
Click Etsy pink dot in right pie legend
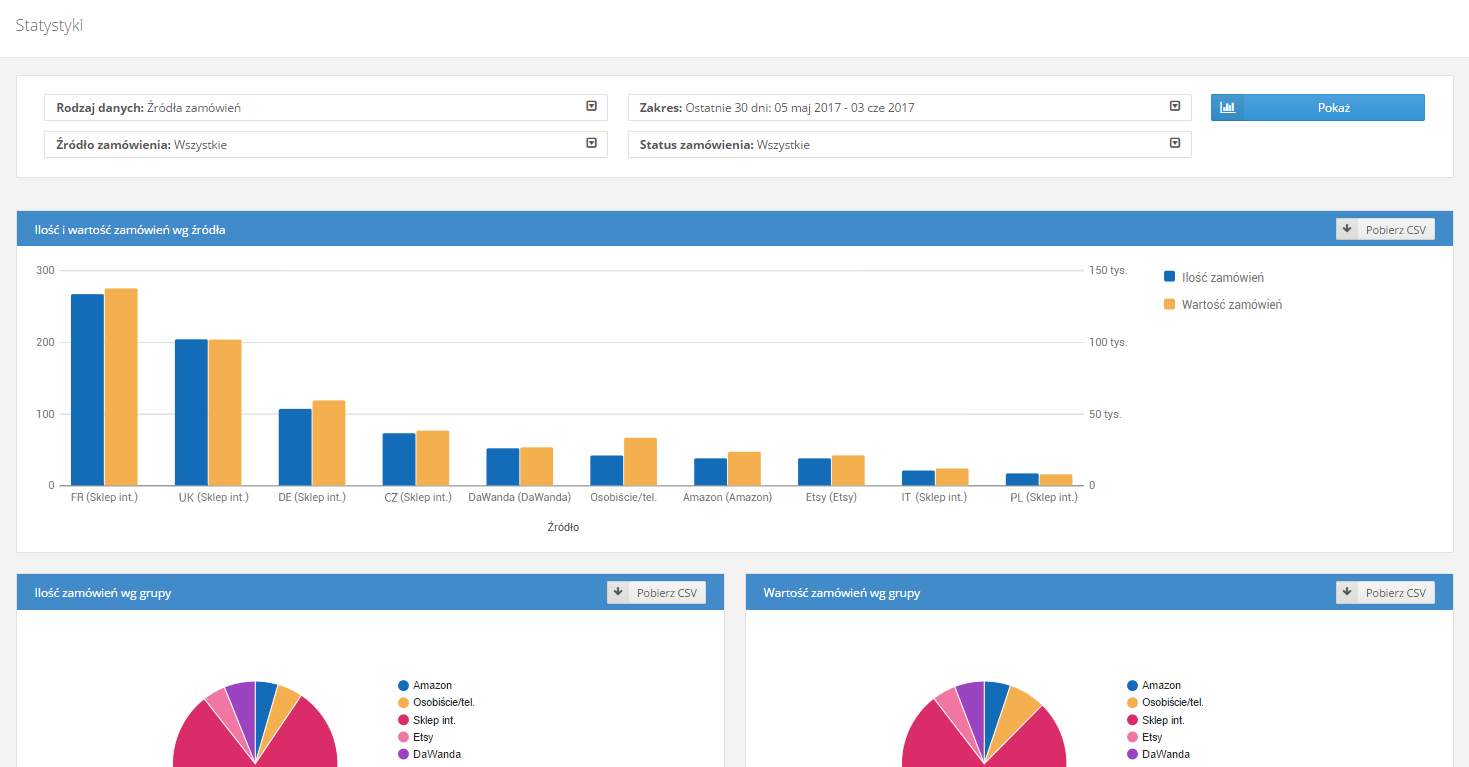tap(1133, 737)
